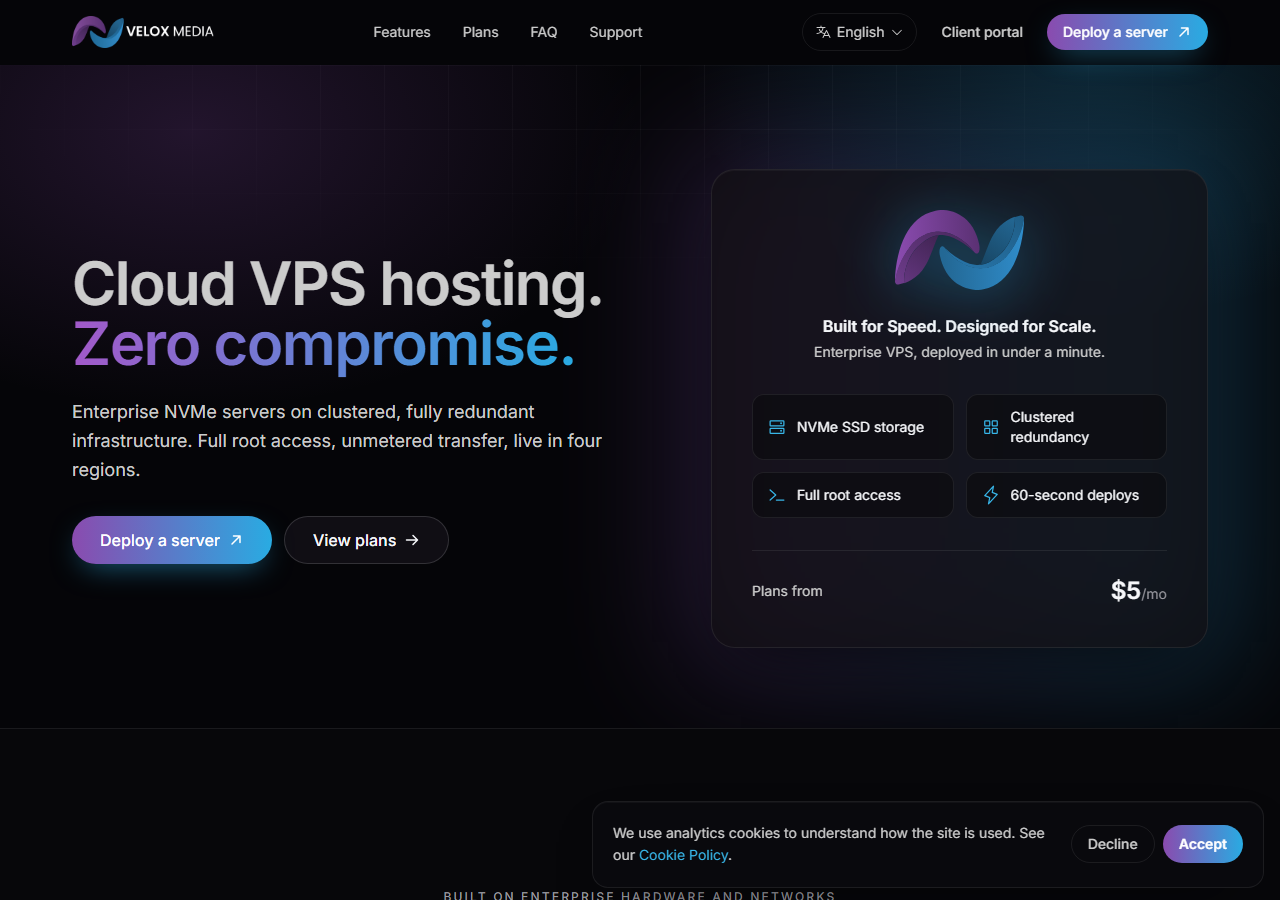Click the 60-second deploys lightning icon
This screenshot has width=1280, height=900.
[991, 495]
